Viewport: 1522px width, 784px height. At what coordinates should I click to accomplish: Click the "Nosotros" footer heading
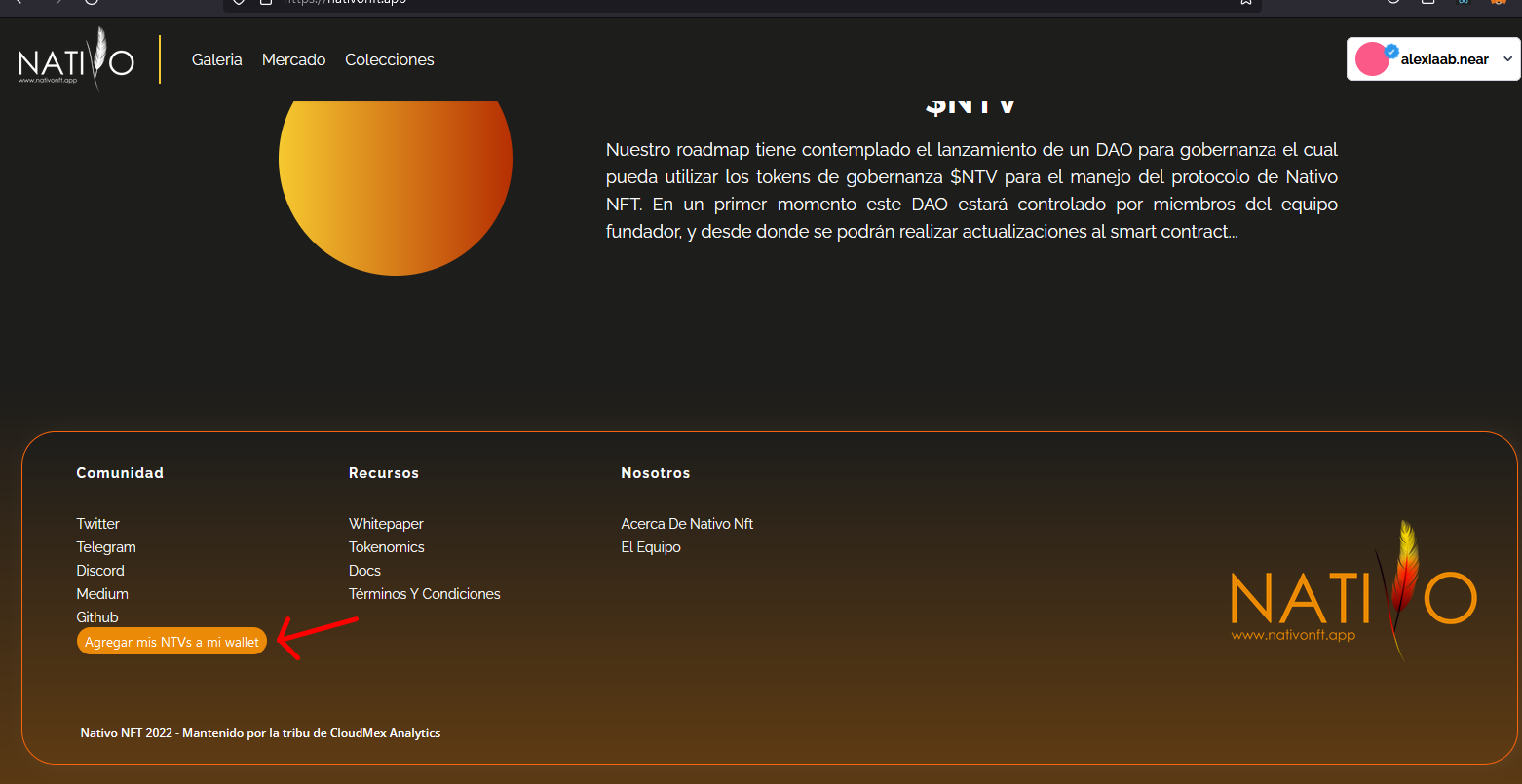tap(656, 473)
